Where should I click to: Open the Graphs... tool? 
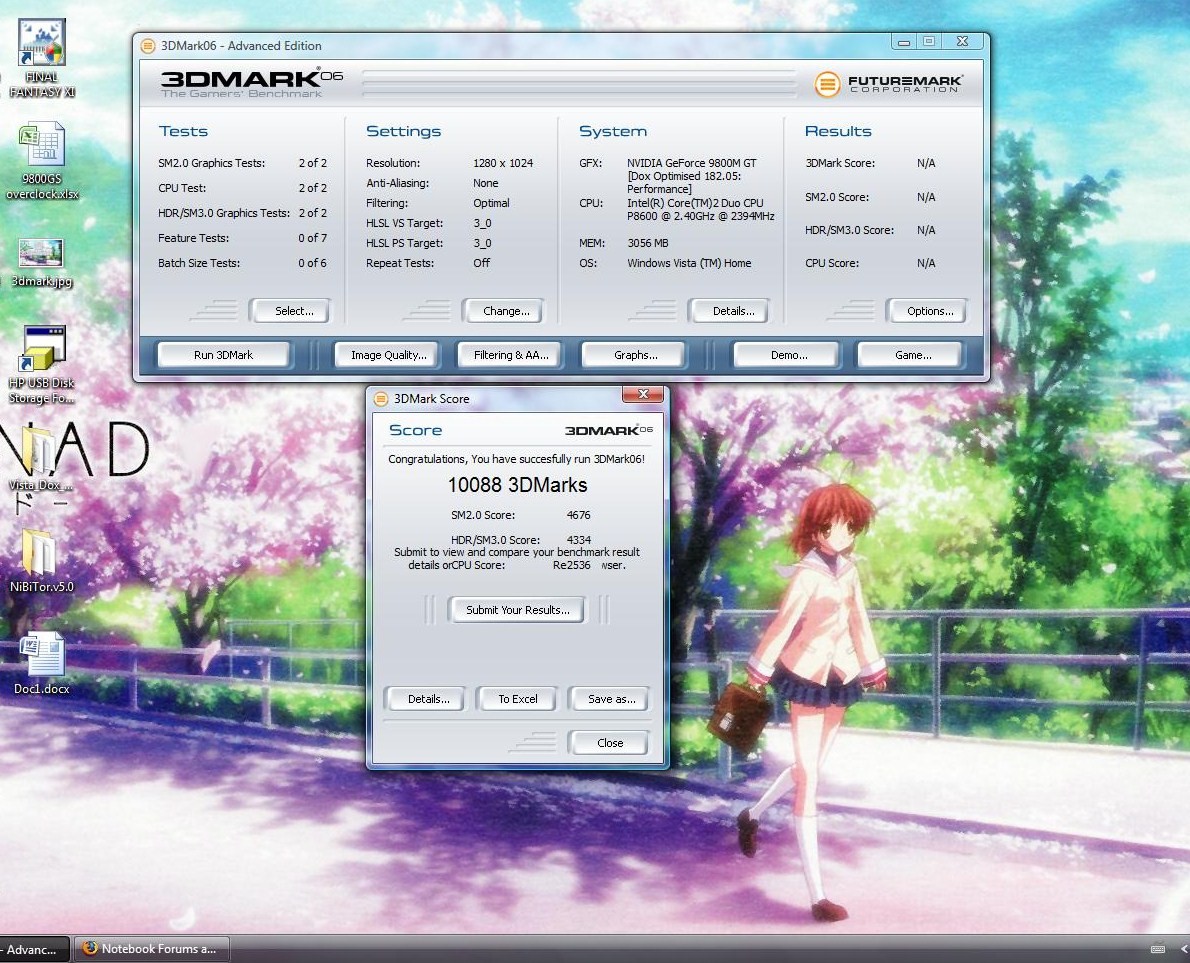coord(635,355)
